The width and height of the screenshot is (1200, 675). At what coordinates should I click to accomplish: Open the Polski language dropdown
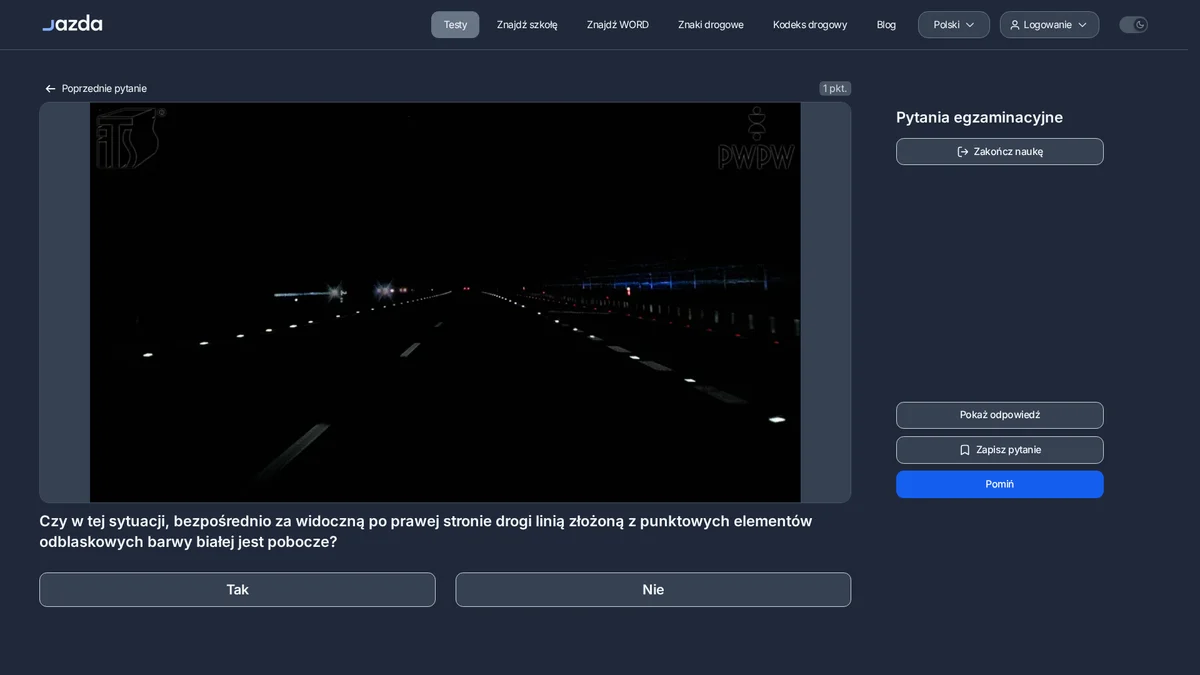[x=954, y=25]
